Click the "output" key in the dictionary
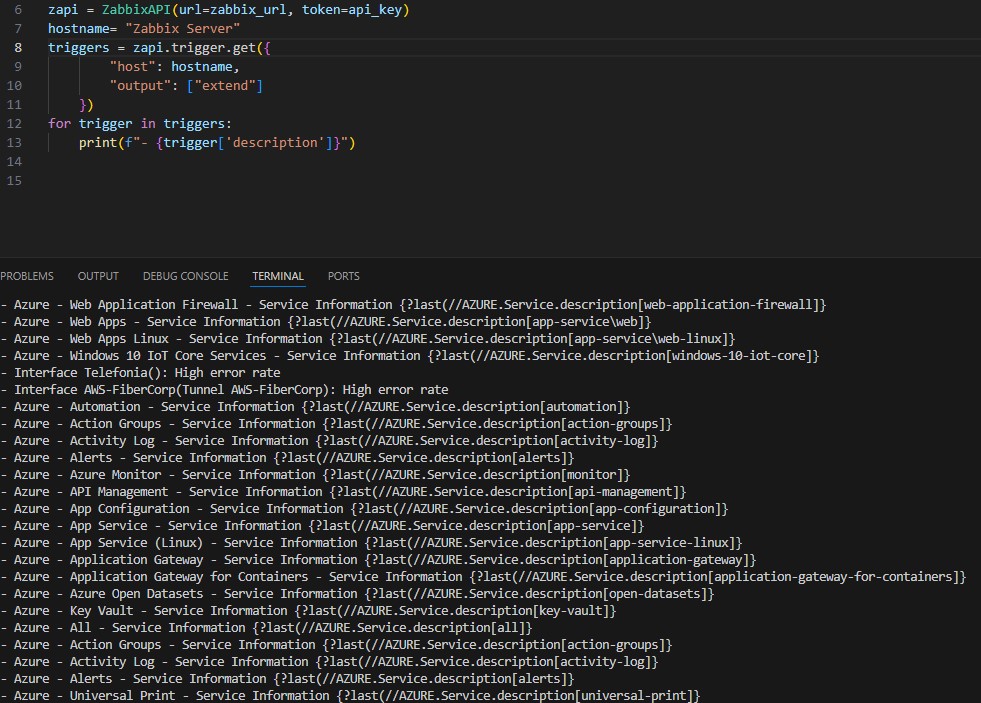The width and height of the screenshot is (981, 703). tap(140, 86)
